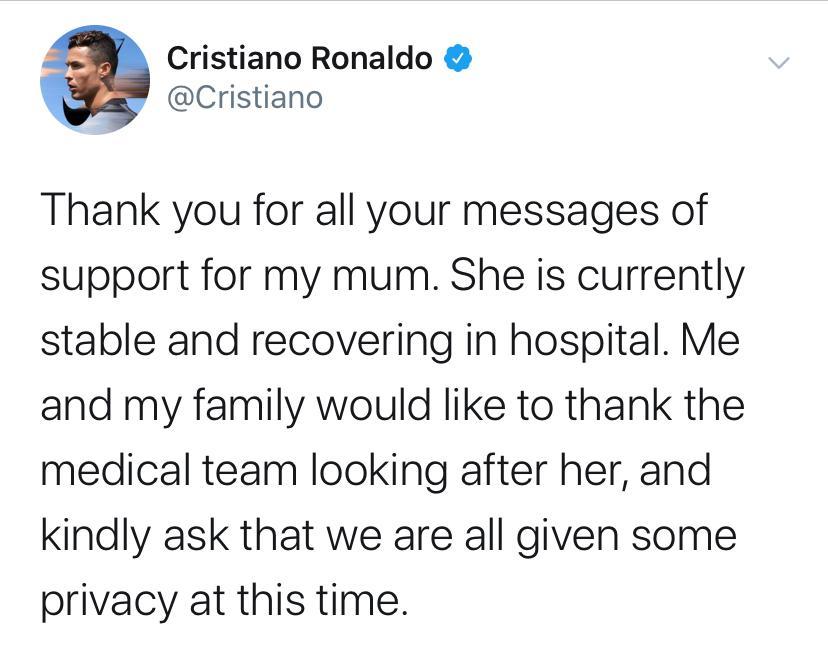Open the @Cristiano handle link

point(245,98)
